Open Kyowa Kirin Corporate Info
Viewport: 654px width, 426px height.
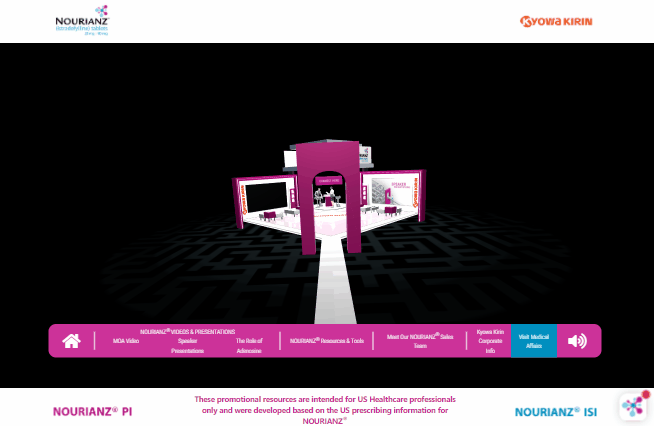coord(490,341)
